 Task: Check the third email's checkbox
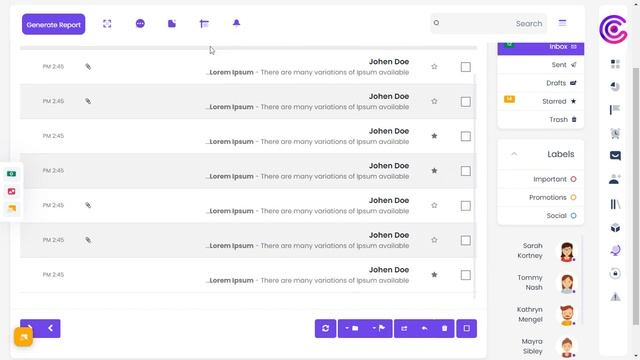pos(465,136)
